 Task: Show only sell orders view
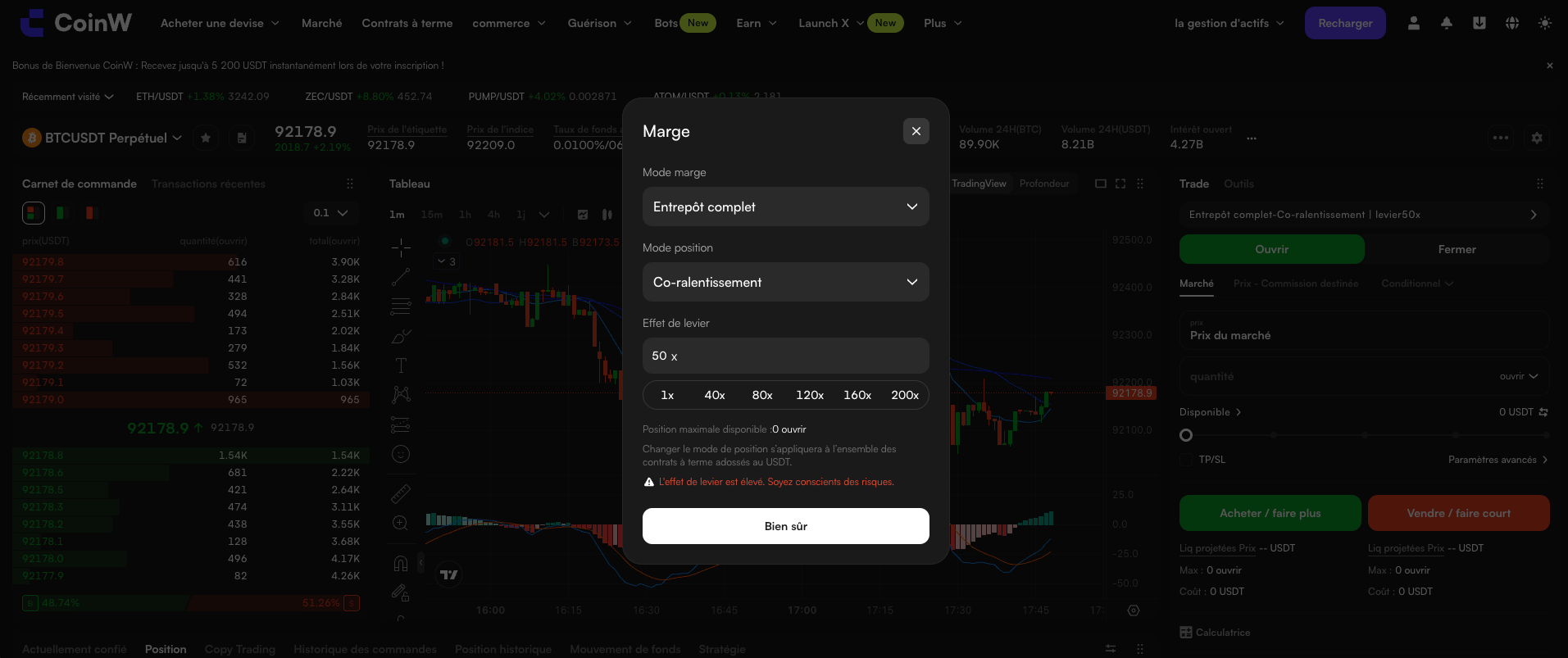tap(91, 213)
